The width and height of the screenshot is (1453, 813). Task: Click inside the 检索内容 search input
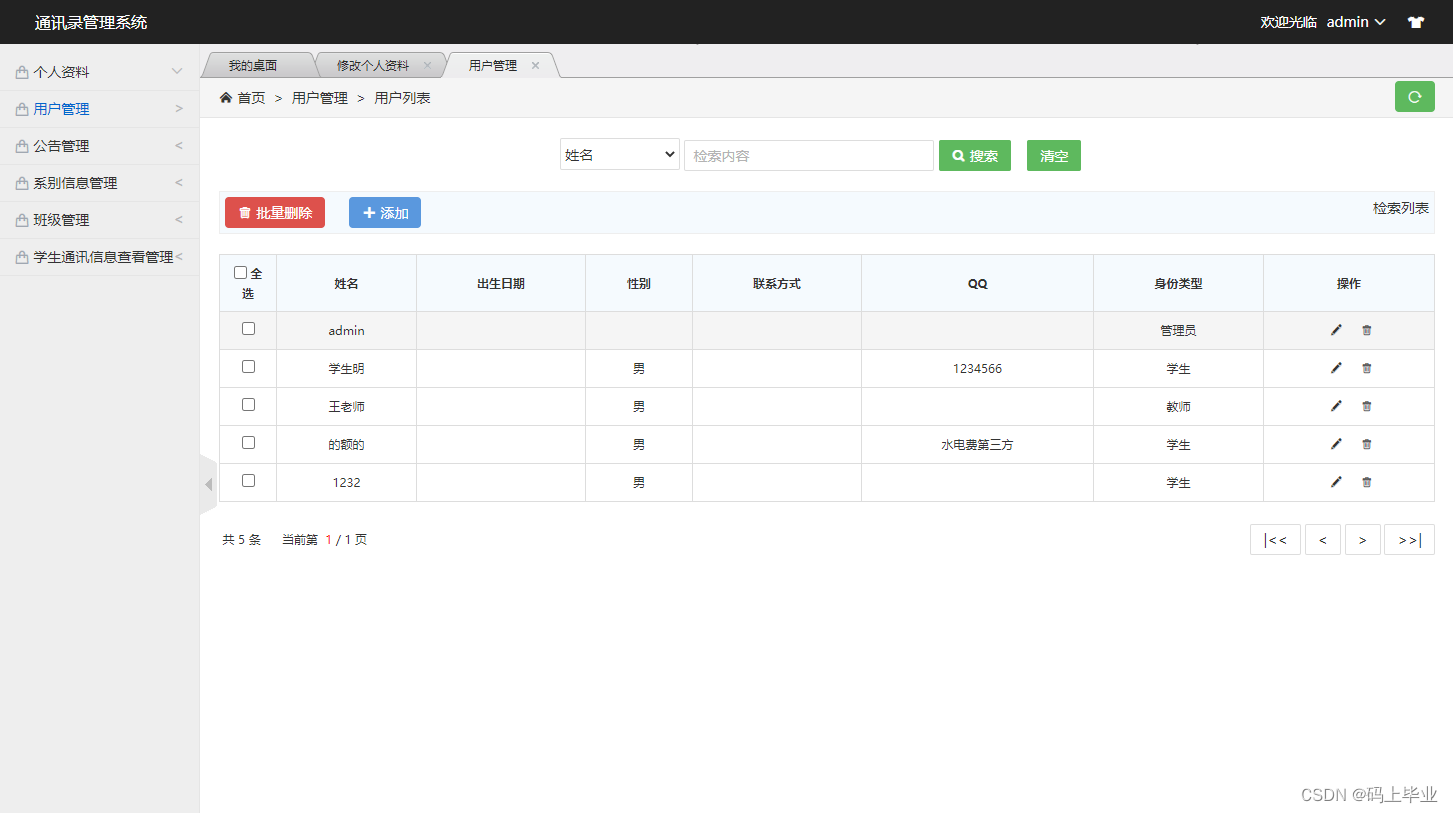click(x=808, y=155)
